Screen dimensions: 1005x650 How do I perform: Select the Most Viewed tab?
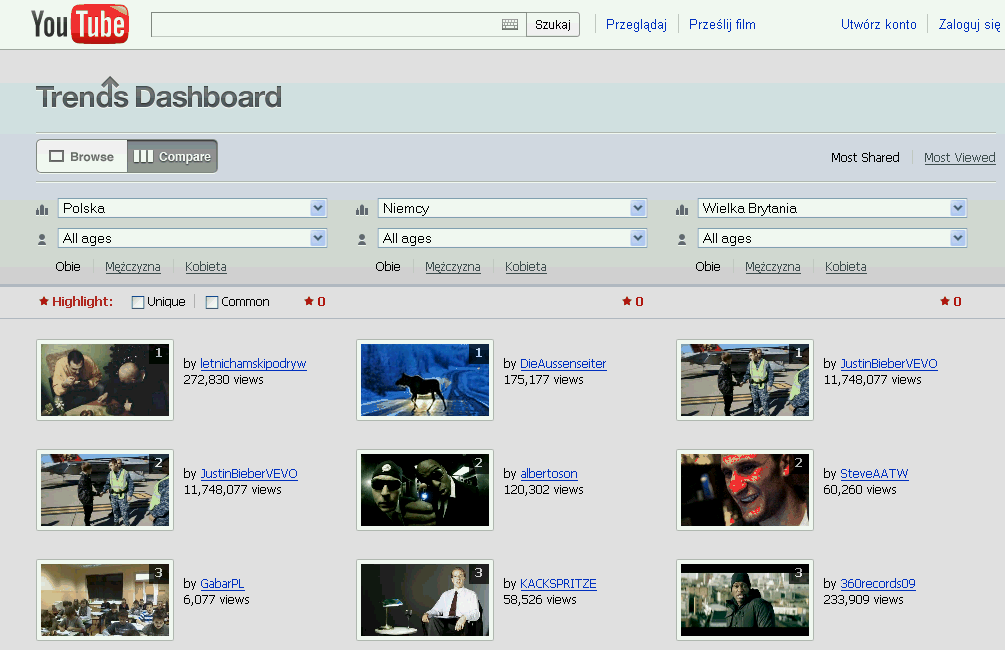tap(959, 158)
